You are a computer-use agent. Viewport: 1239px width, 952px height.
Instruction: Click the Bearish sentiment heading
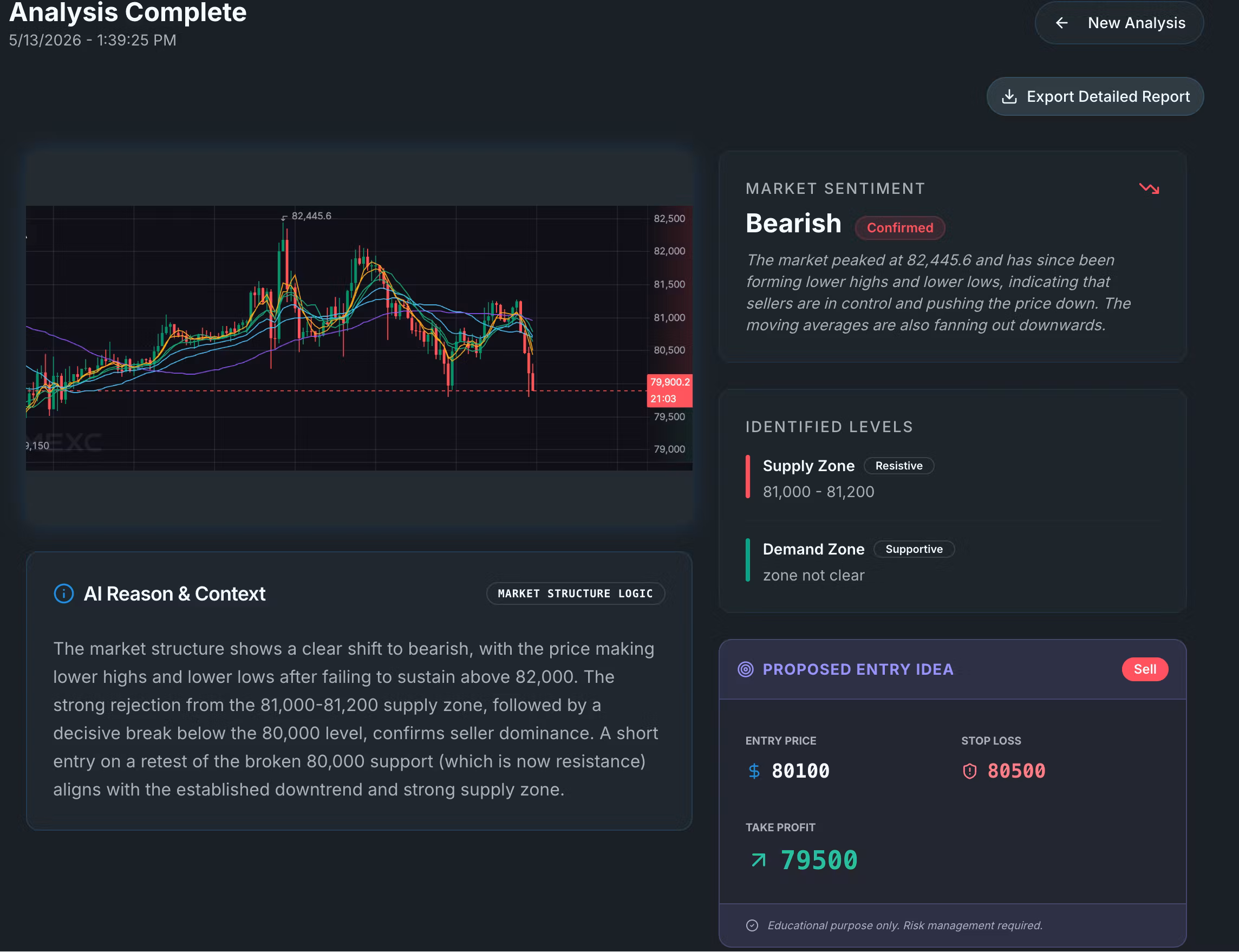coord(793,223)
